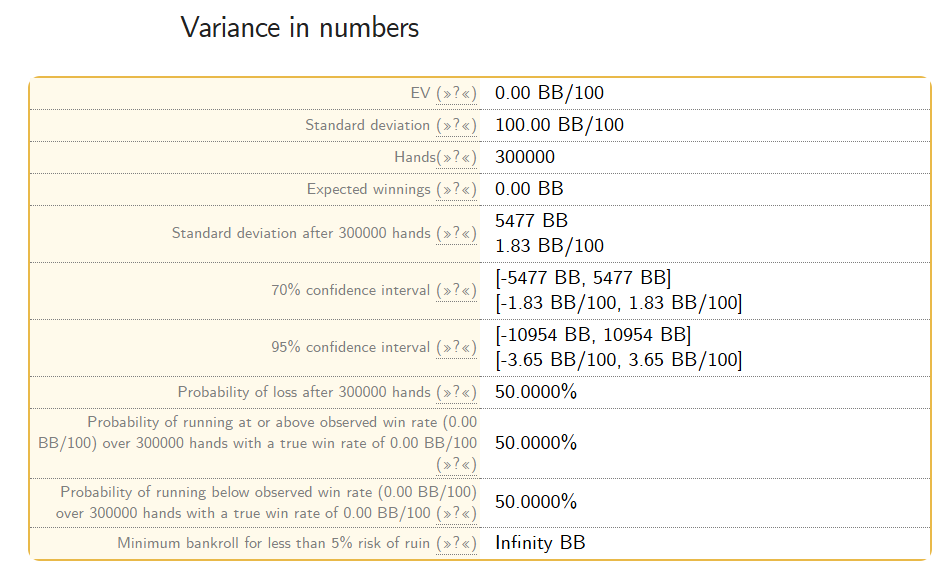Click the Standard deviation help link

pos(456,125)
